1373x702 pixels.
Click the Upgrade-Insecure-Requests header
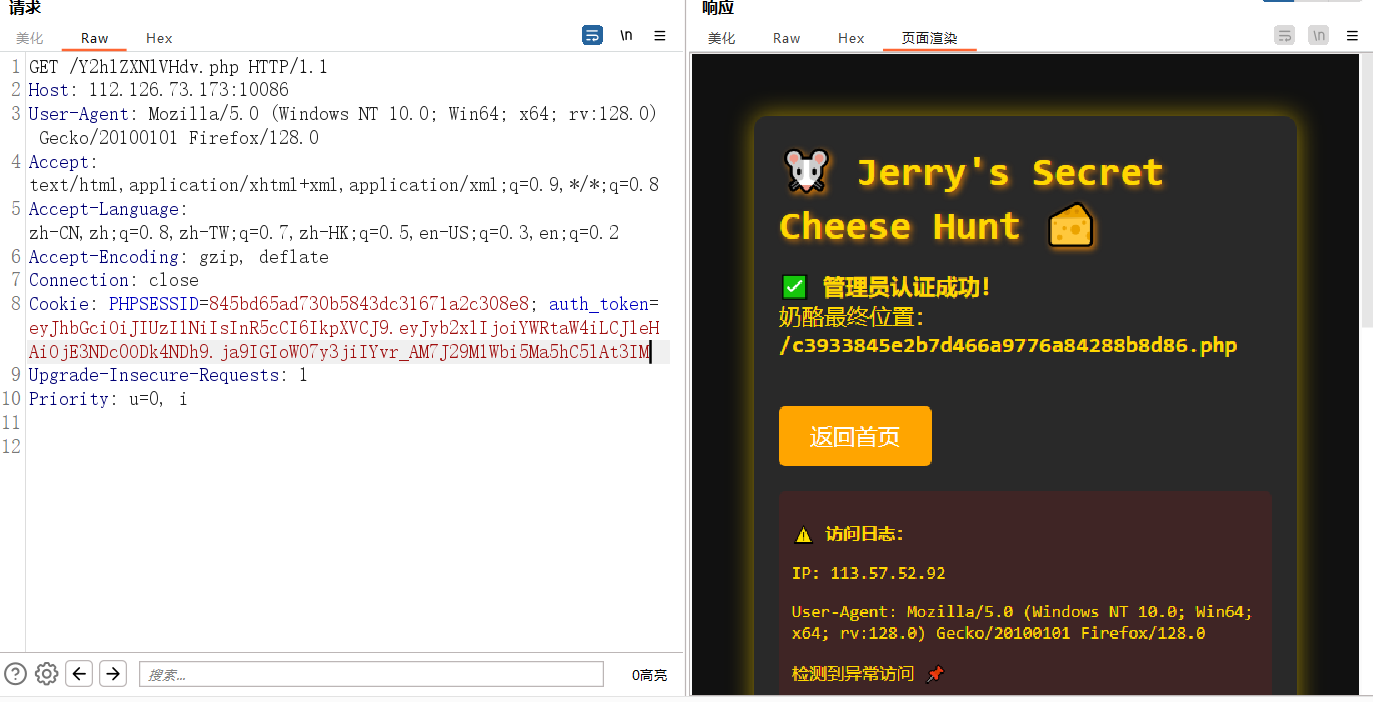(168, 375)
